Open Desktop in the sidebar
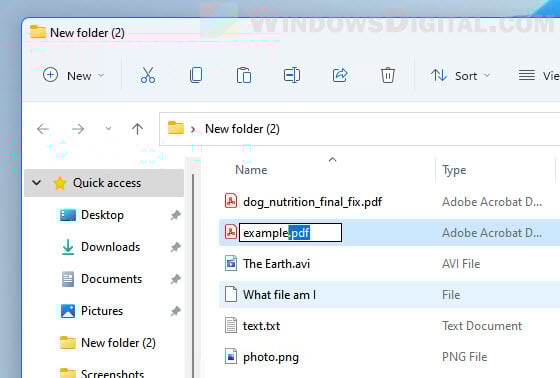Viewport: 560px width, 378px height. pos(102,215)
